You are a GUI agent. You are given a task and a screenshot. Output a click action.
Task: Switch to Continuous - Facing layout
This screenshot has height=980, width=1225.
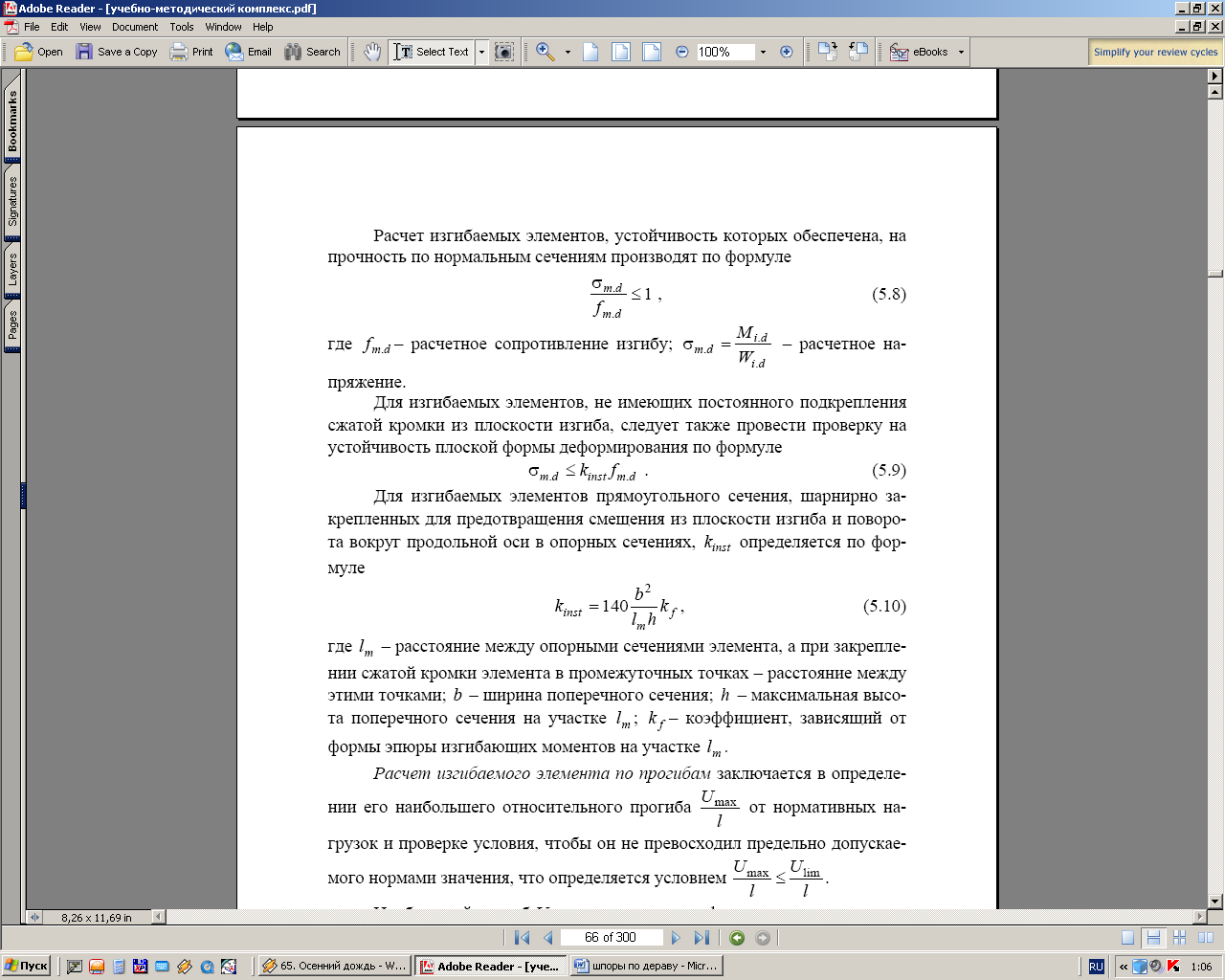pyautogui.click(x=1180, y=938)
